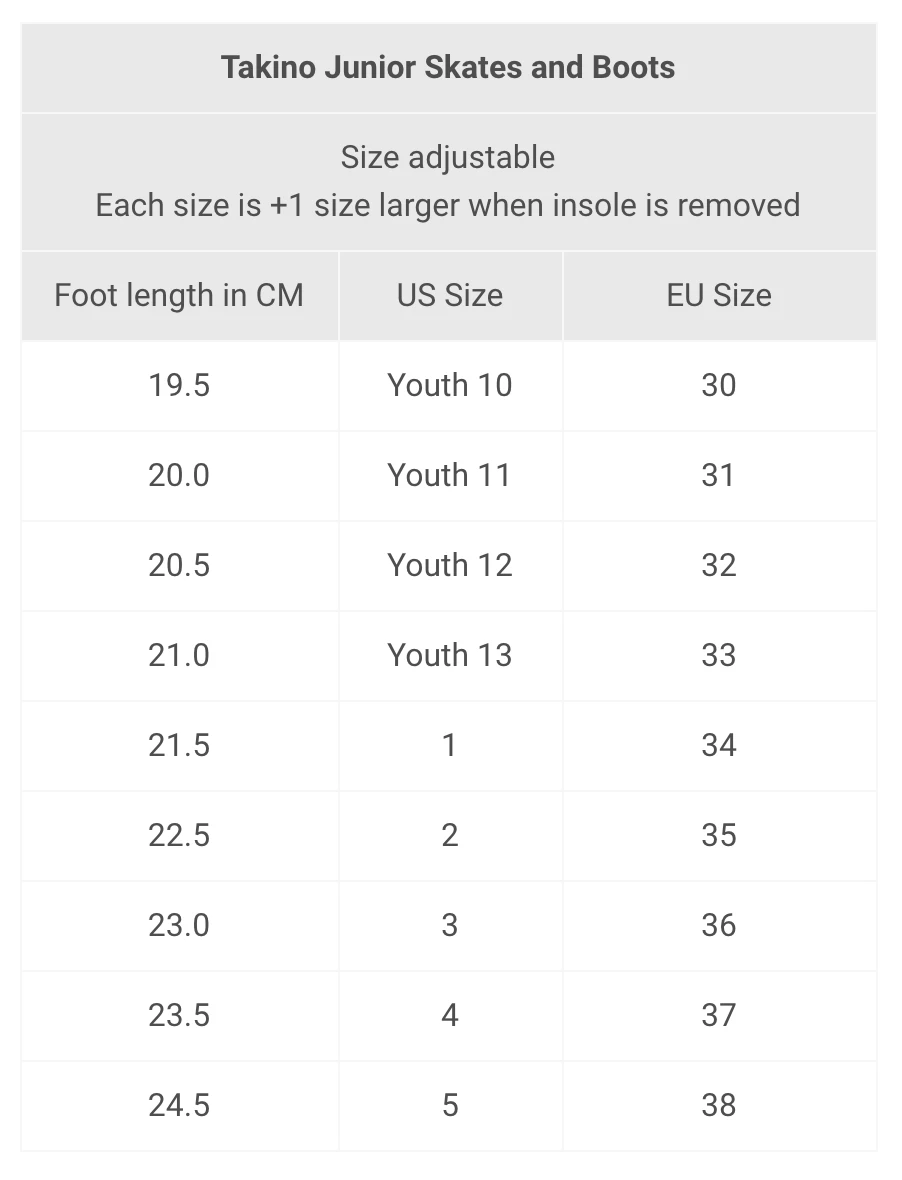Select the 23.5 foot length cell
902x1180 pixels.
179,1015
